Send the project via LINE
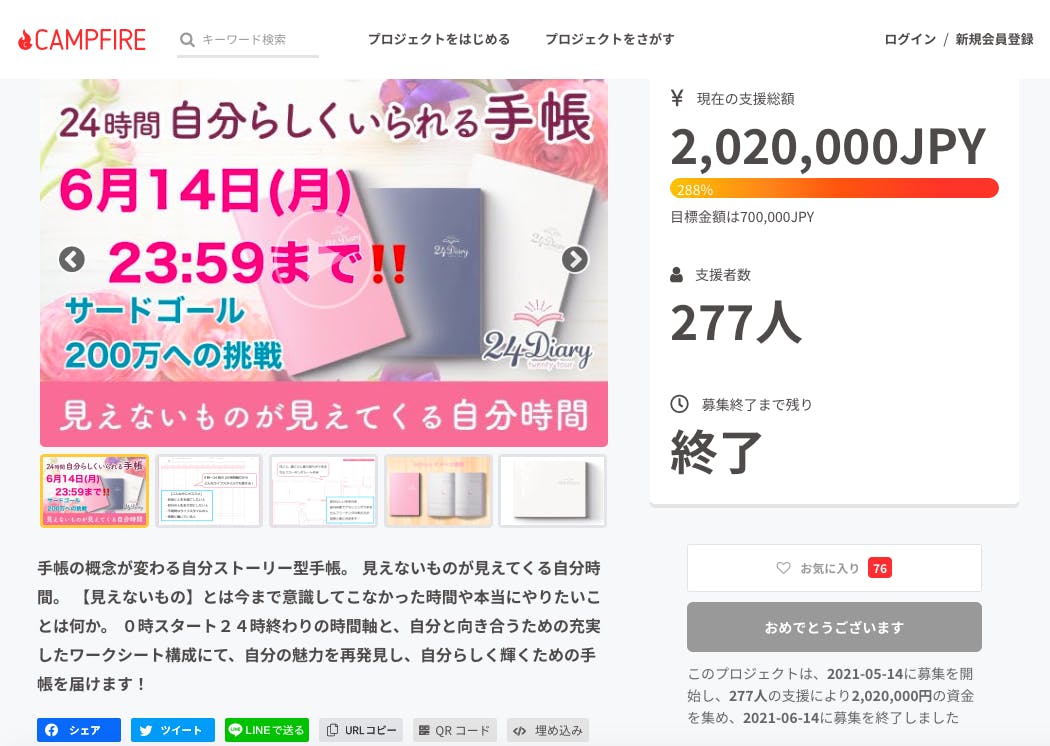 click(x=267, y=730)
